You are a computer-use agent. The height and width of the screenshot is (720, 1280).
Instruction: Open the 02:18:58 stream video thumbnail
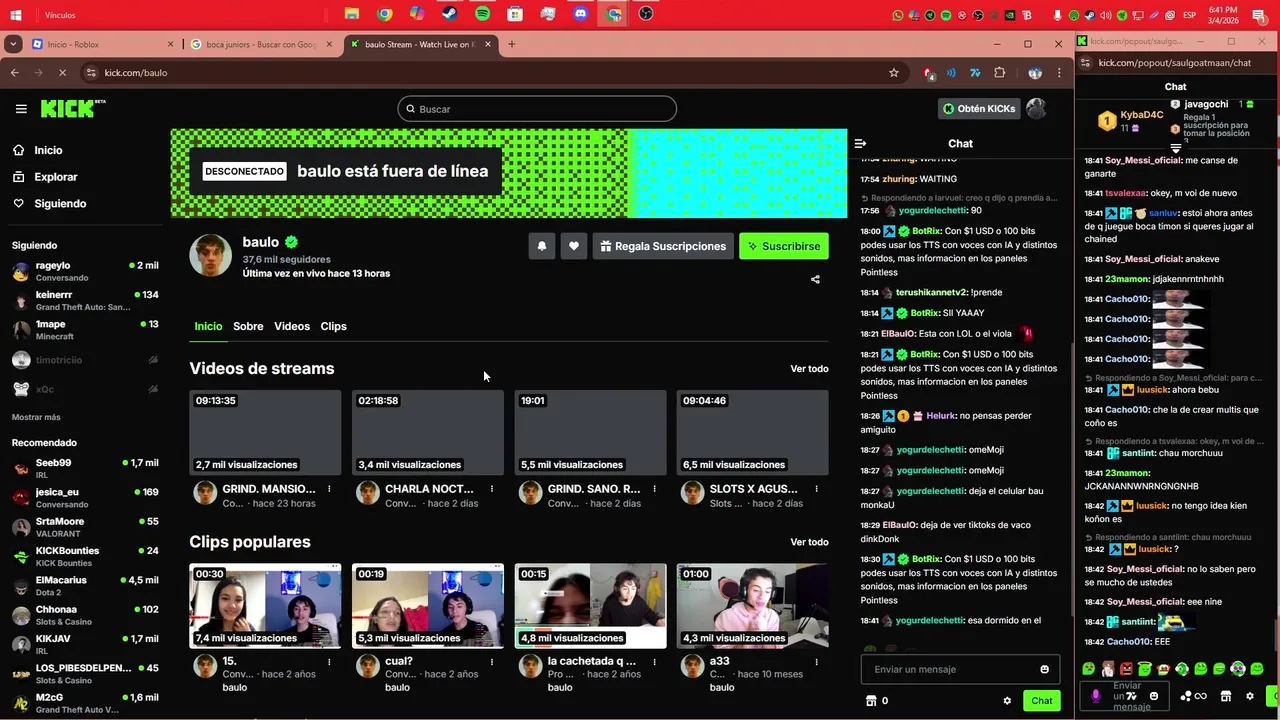tap(428, 432)
